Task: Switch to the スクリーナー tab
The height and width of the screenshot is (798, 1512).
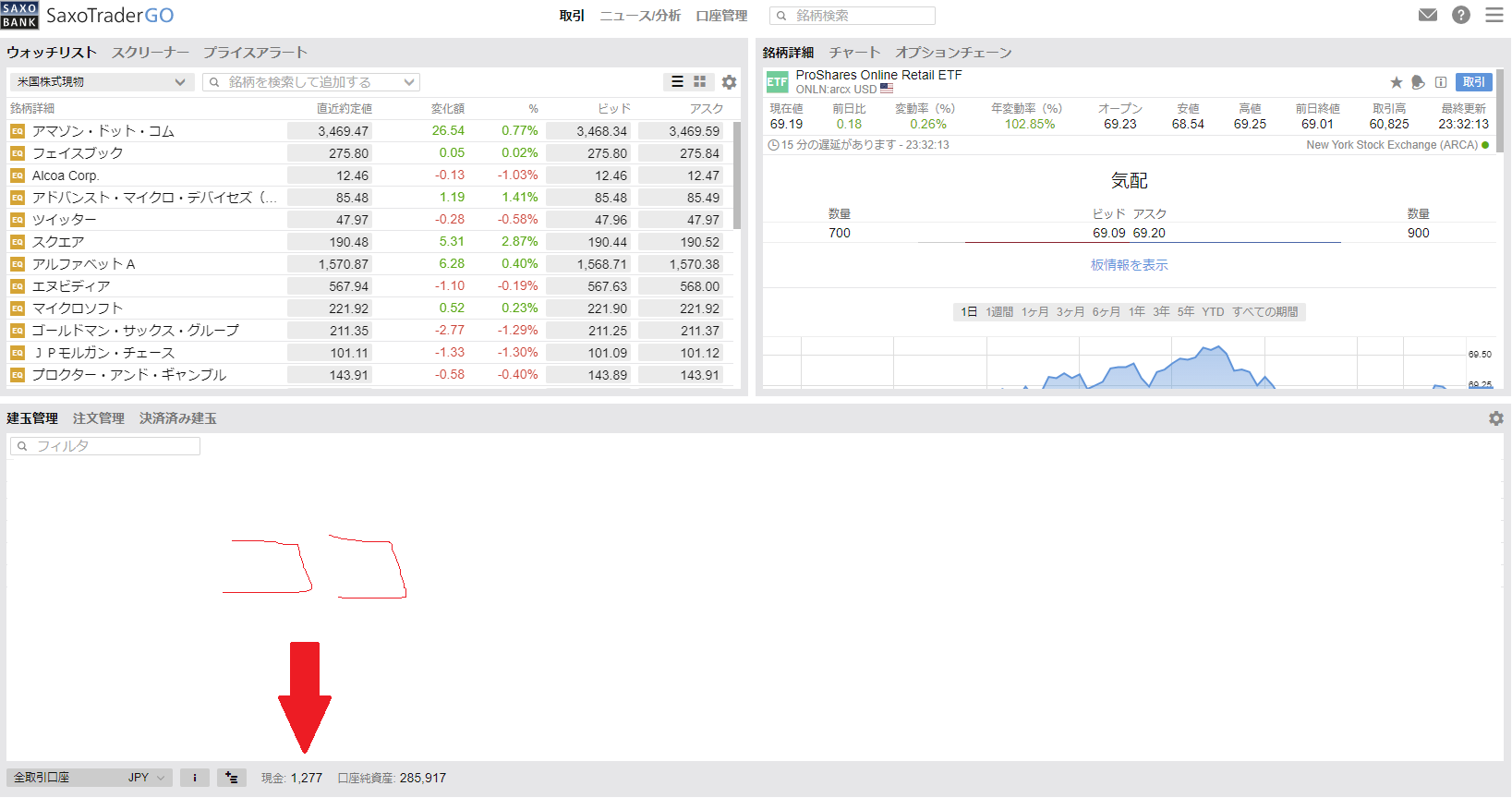Action: [151, 53]
